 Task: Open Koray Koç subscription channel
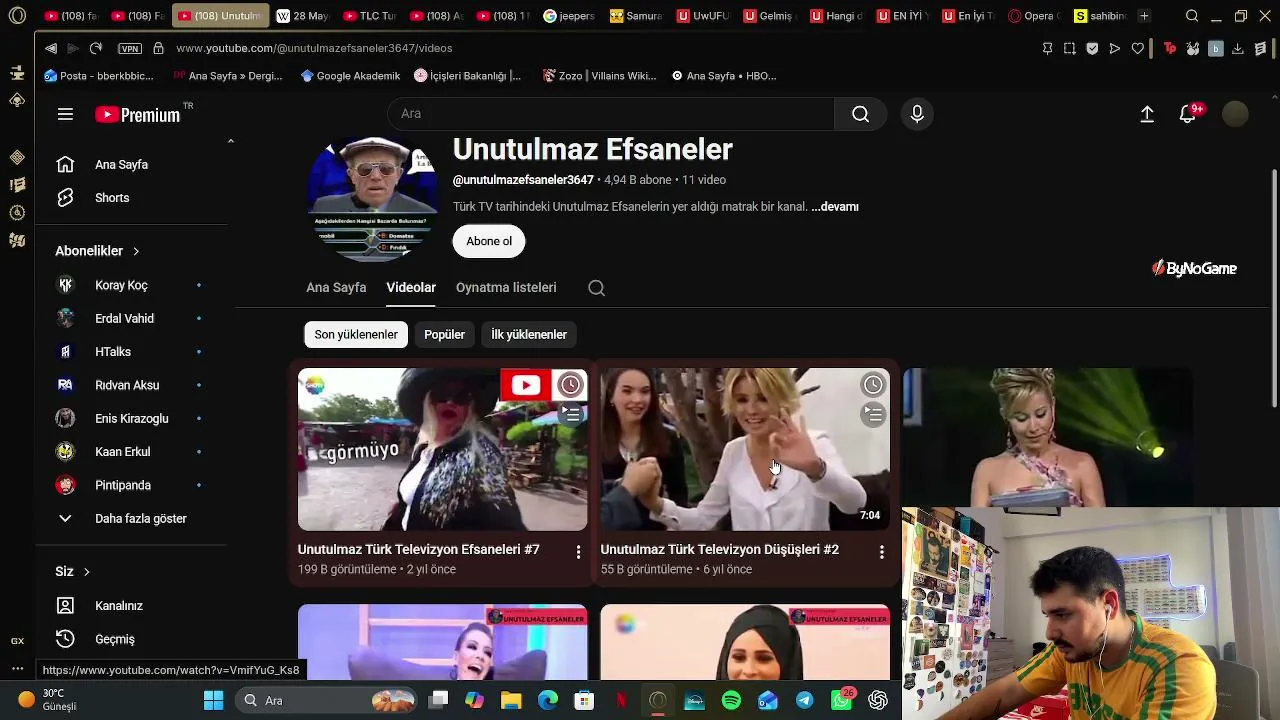click(121, 286)
